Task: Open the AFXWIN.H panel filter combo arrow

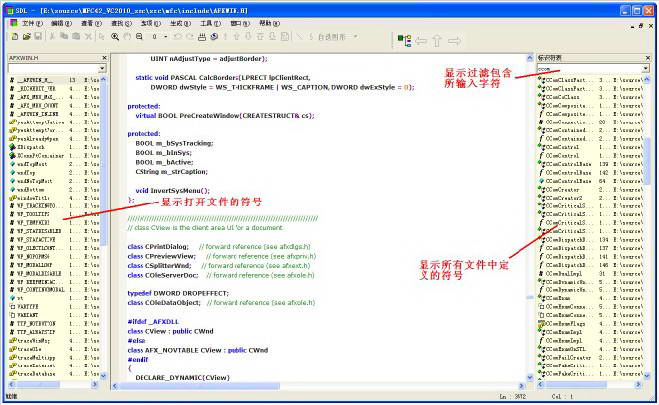Action: [x=103, y=68]
